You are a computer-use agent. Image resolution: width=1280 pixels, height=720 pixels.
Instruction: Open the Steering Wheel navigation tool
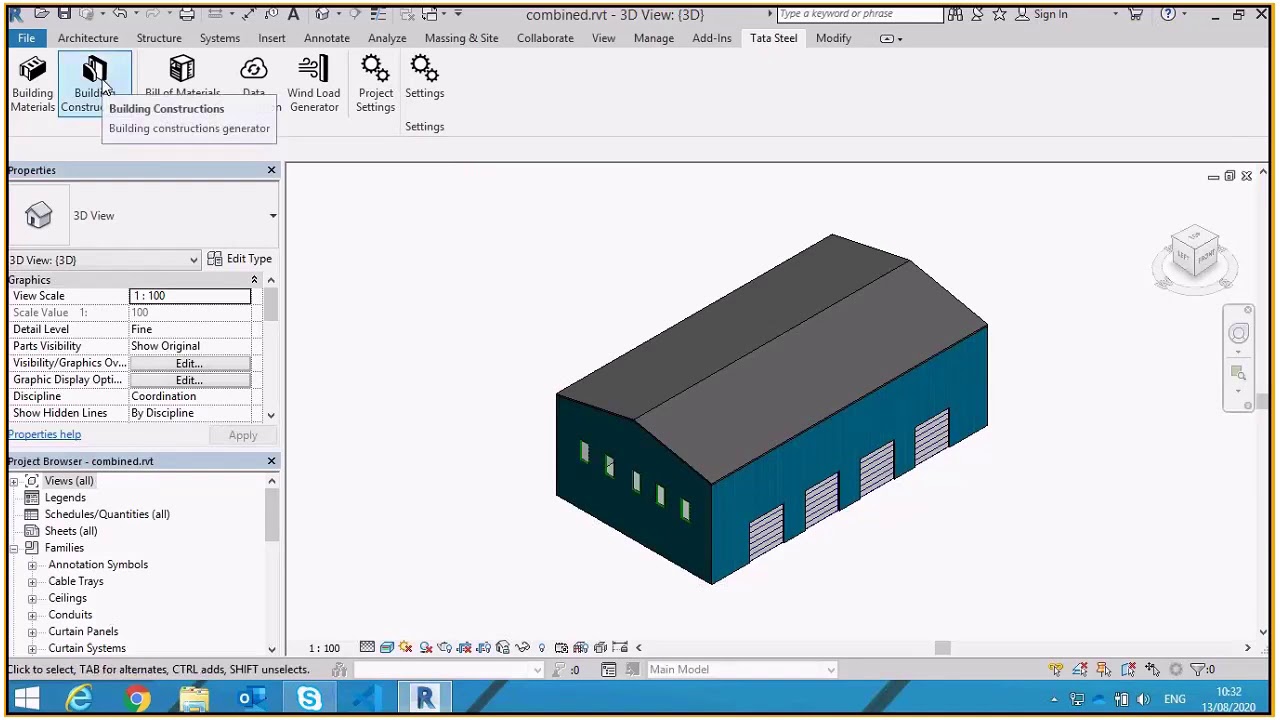1239,334
